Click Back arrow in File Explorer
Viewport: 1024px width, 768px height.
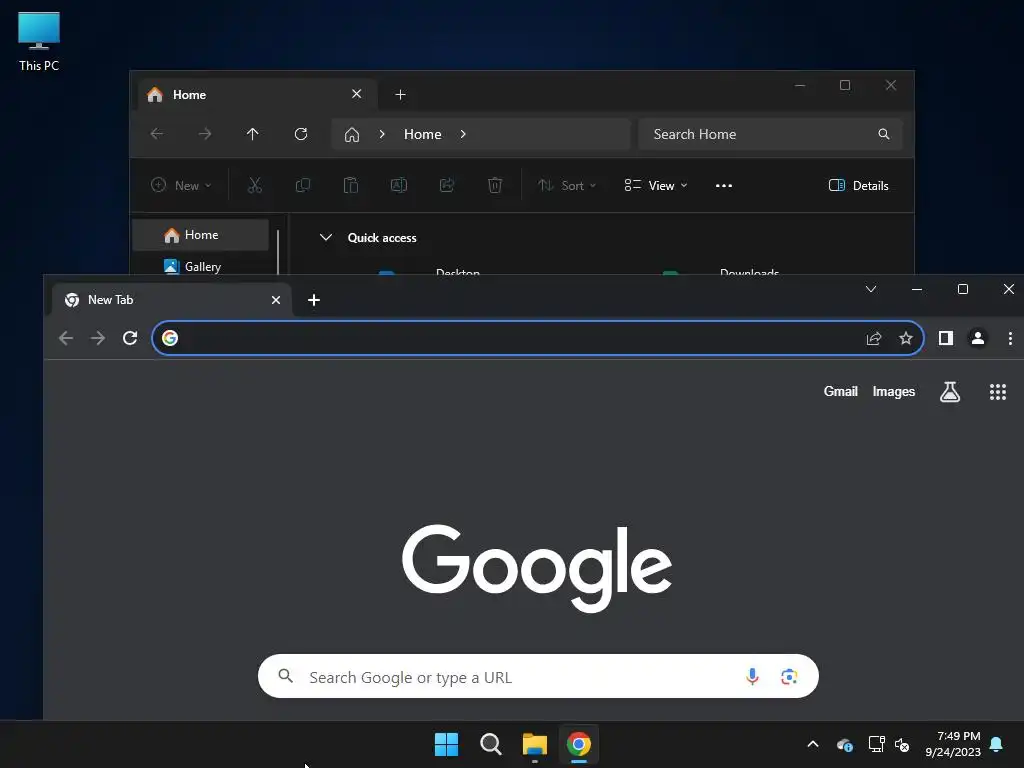157,134
